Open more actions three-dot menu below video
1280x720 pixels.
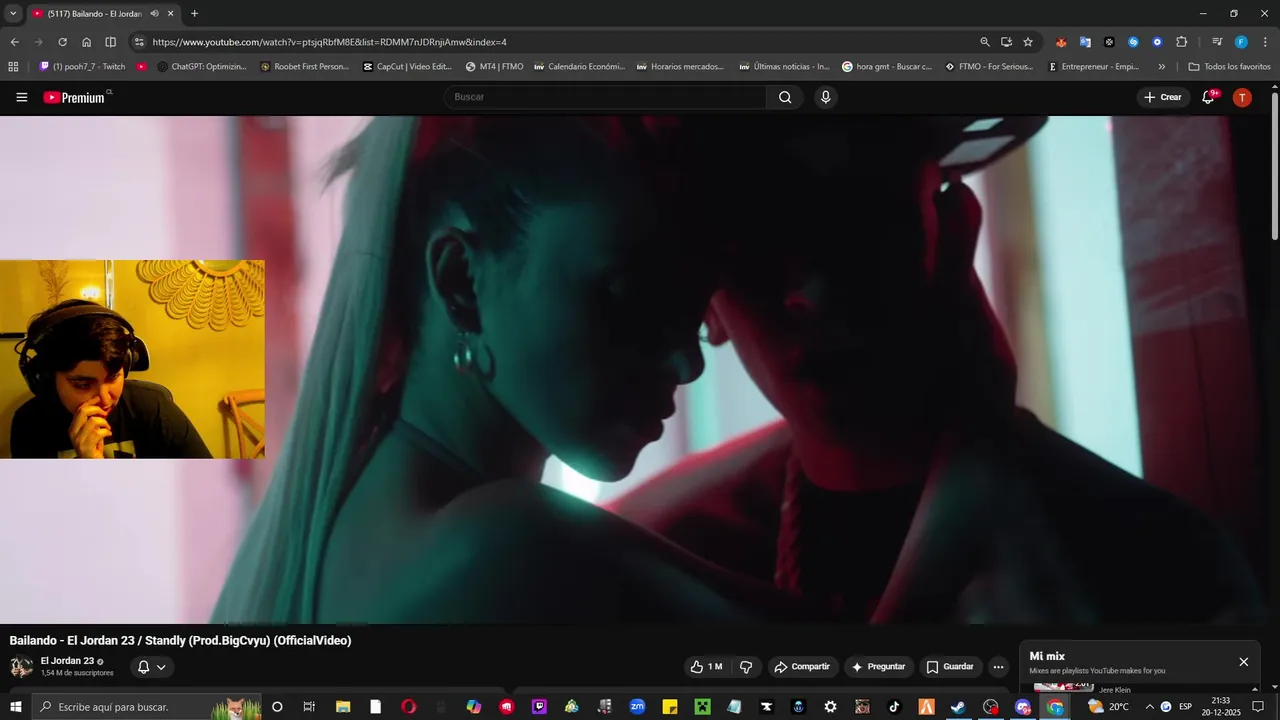pyautogui.click(x=998, y=667)
